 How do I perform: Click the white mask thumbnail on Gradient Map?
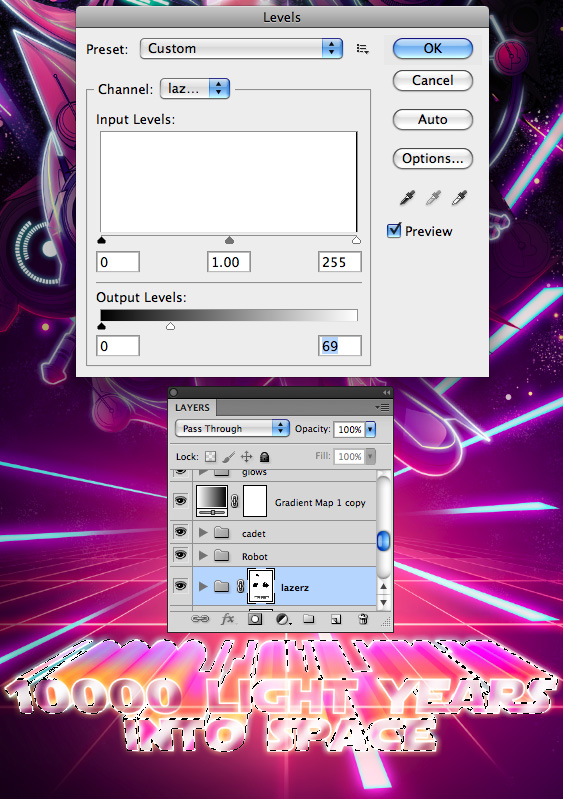pos(255,501)
